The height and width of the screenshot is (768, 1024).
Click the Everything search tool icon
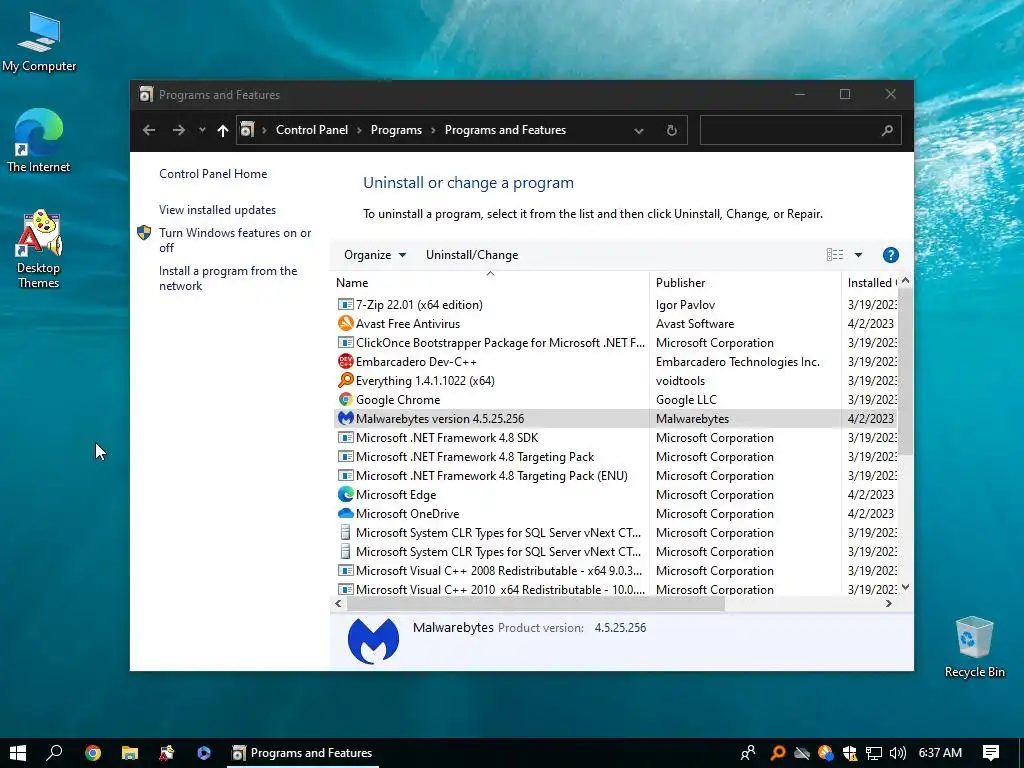pos(345,380)
